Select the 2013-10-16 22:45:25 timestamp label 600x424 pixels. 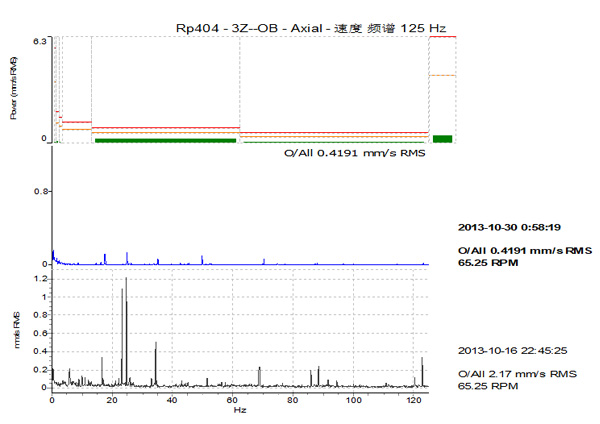512,350
